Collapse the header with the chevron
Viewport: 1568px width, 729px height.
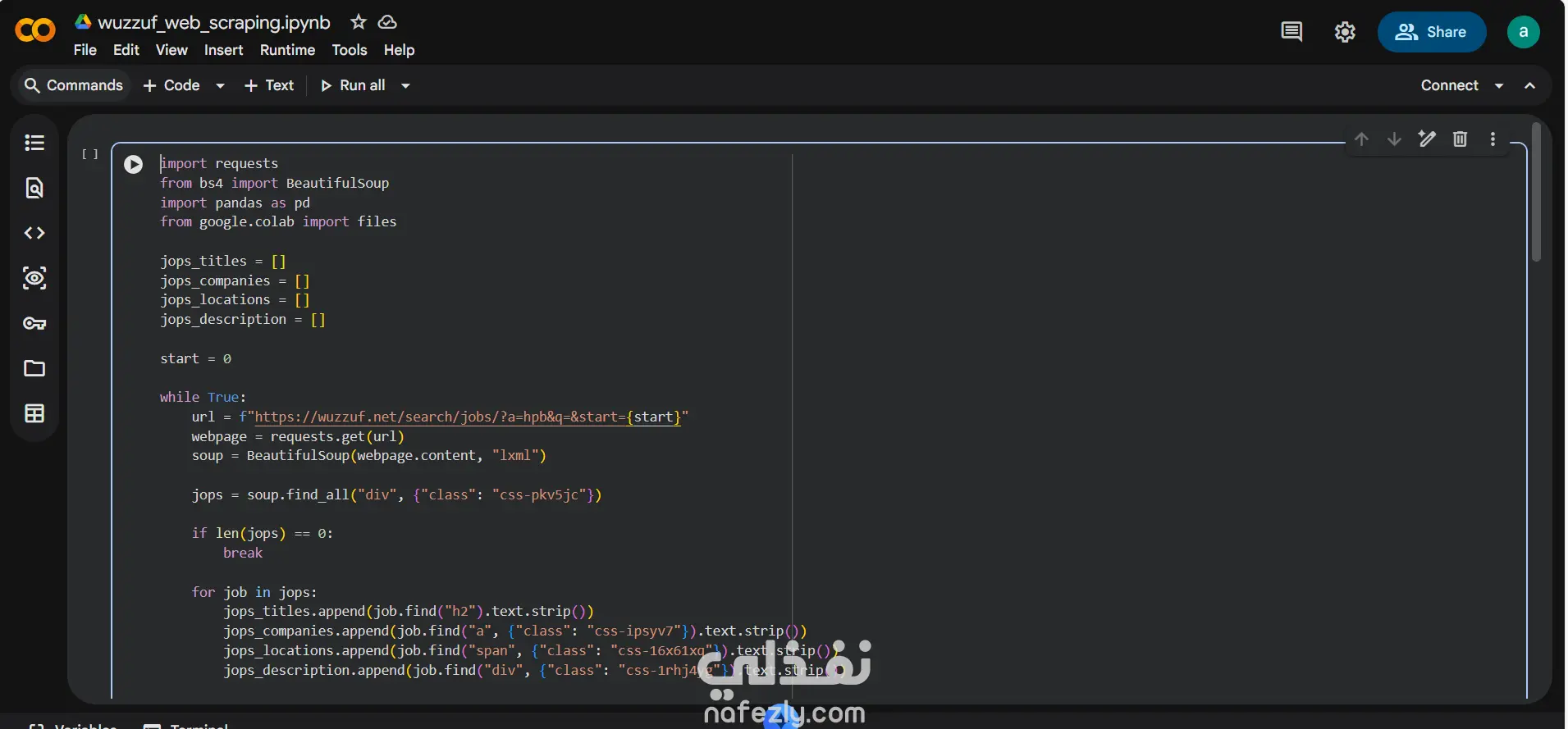[x=1529, y=85]
